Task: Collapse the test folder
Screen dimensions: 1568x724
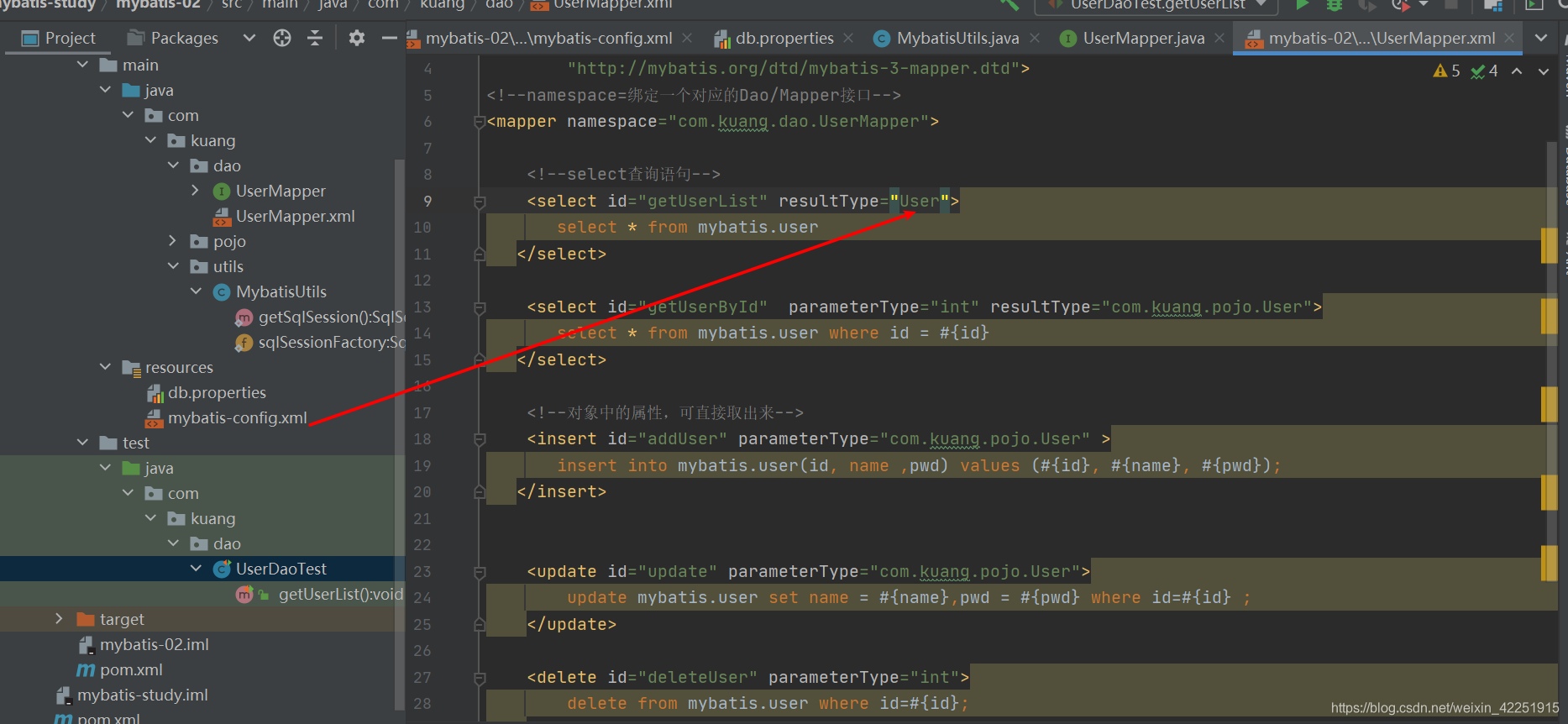Action: (82, 443)
